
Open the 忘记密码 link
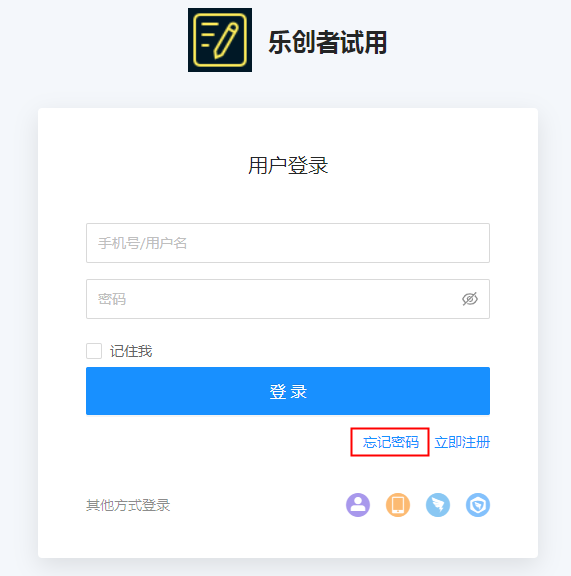(391, 442)
